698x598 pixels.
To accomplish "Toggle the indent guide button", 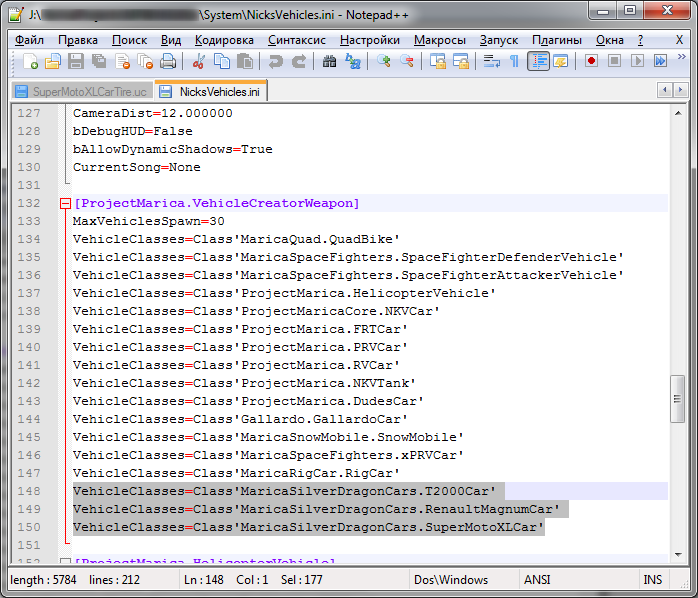I will point(538,61).
